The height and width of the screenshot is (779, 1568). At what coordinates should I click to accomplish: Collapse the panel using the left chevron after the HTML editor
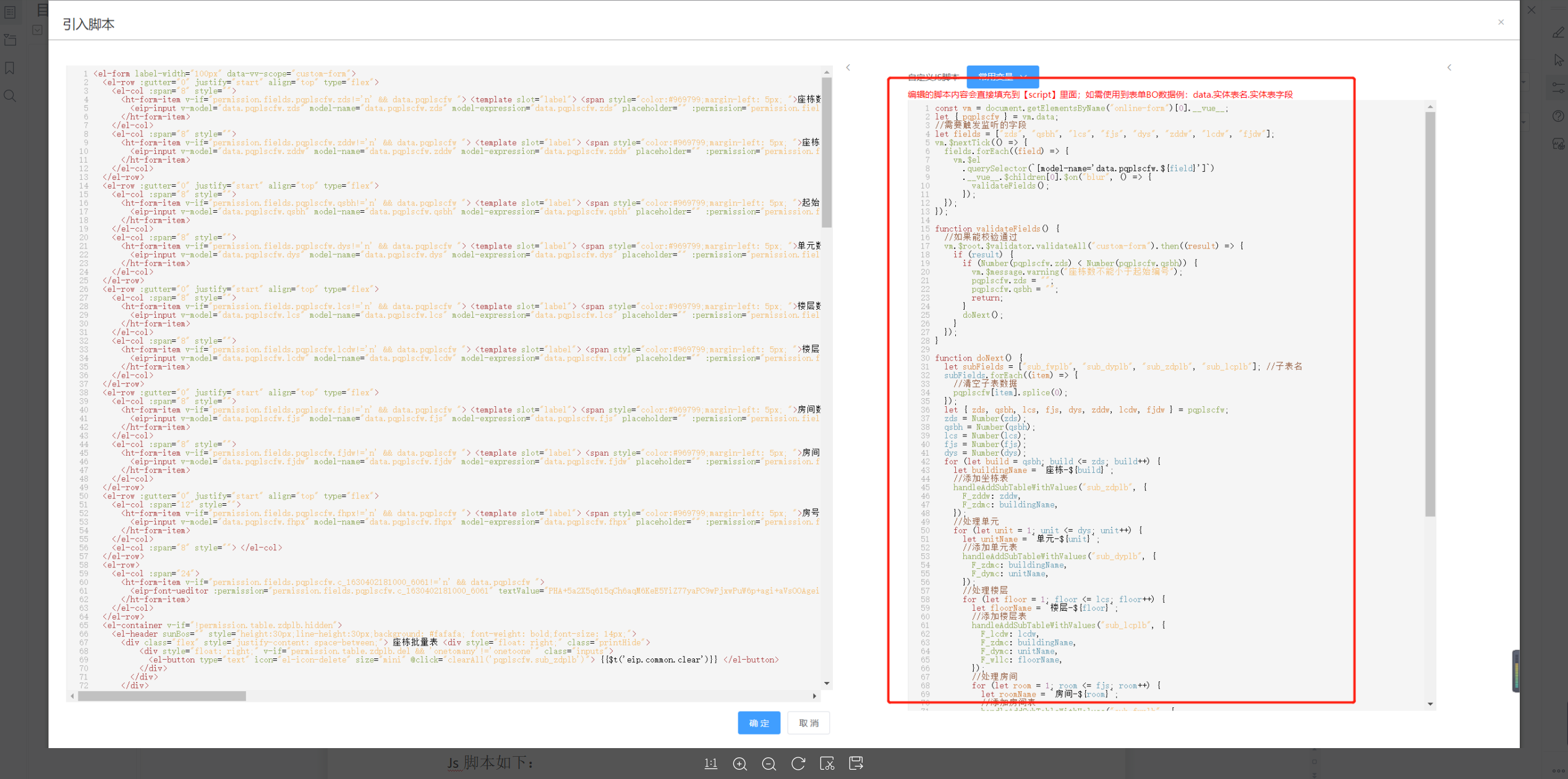[x=848, y=67]
